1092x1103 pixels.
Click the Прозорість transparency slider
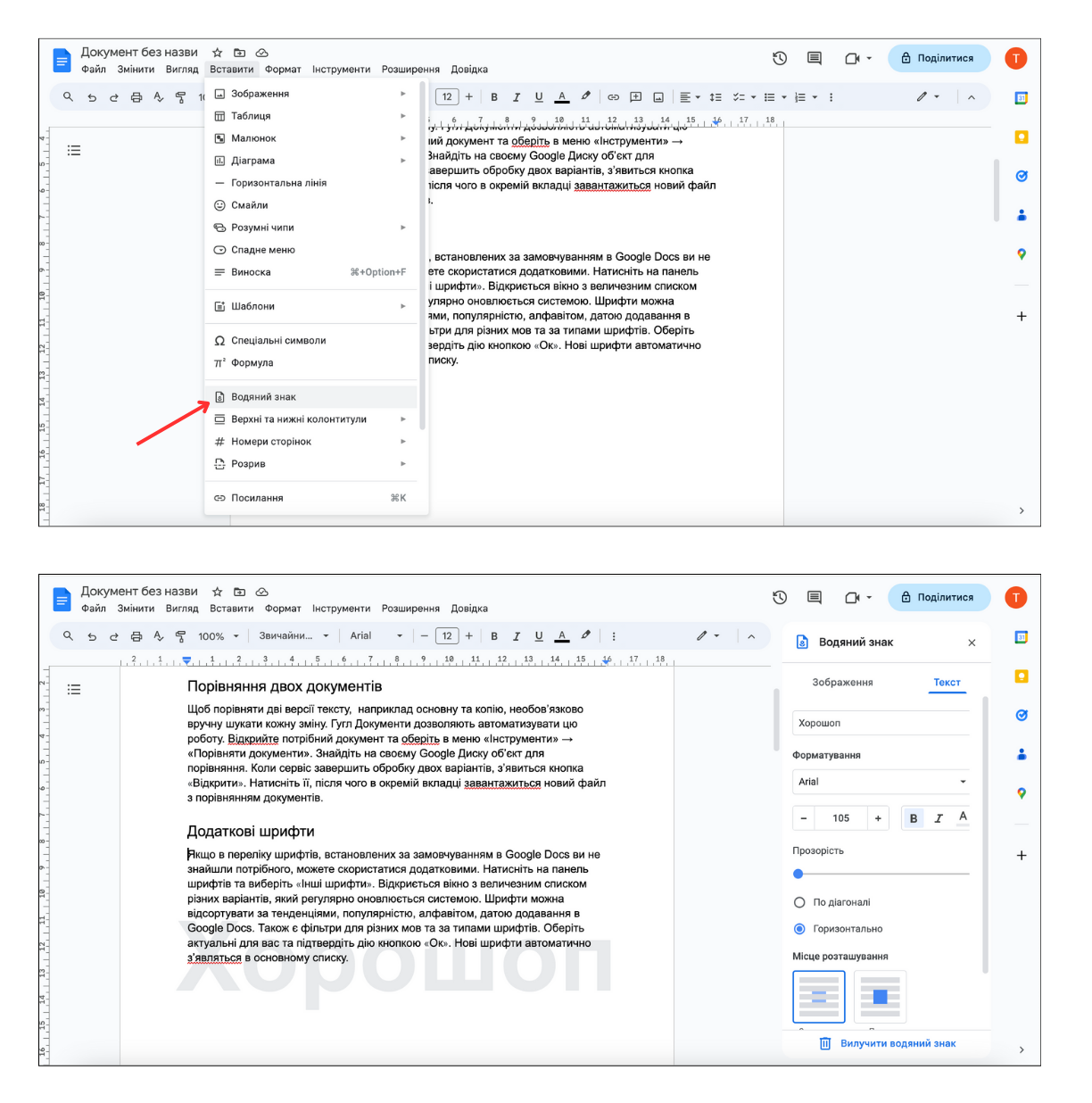click(881, 874)
